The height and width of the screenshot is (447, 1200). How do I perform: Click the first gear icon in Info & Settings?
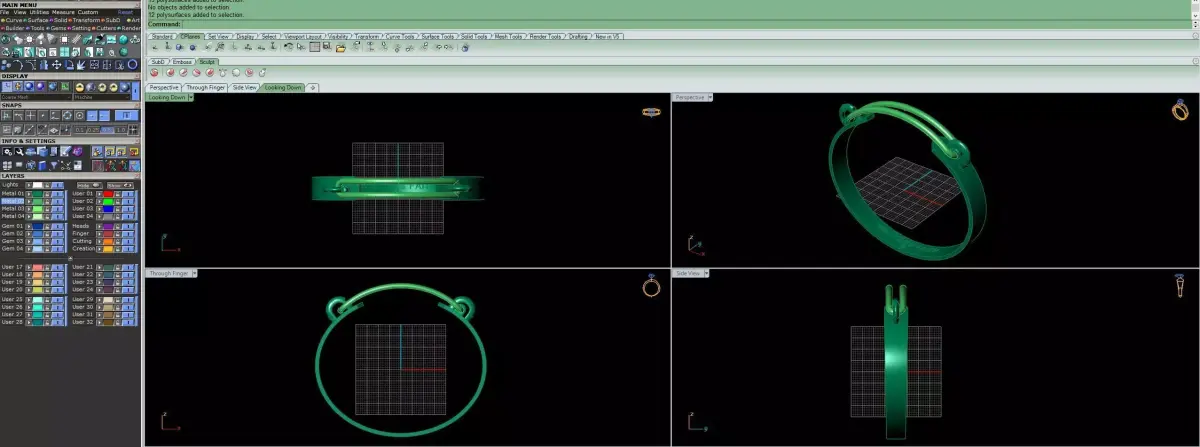pyautogui.click(x=7, y=151)
